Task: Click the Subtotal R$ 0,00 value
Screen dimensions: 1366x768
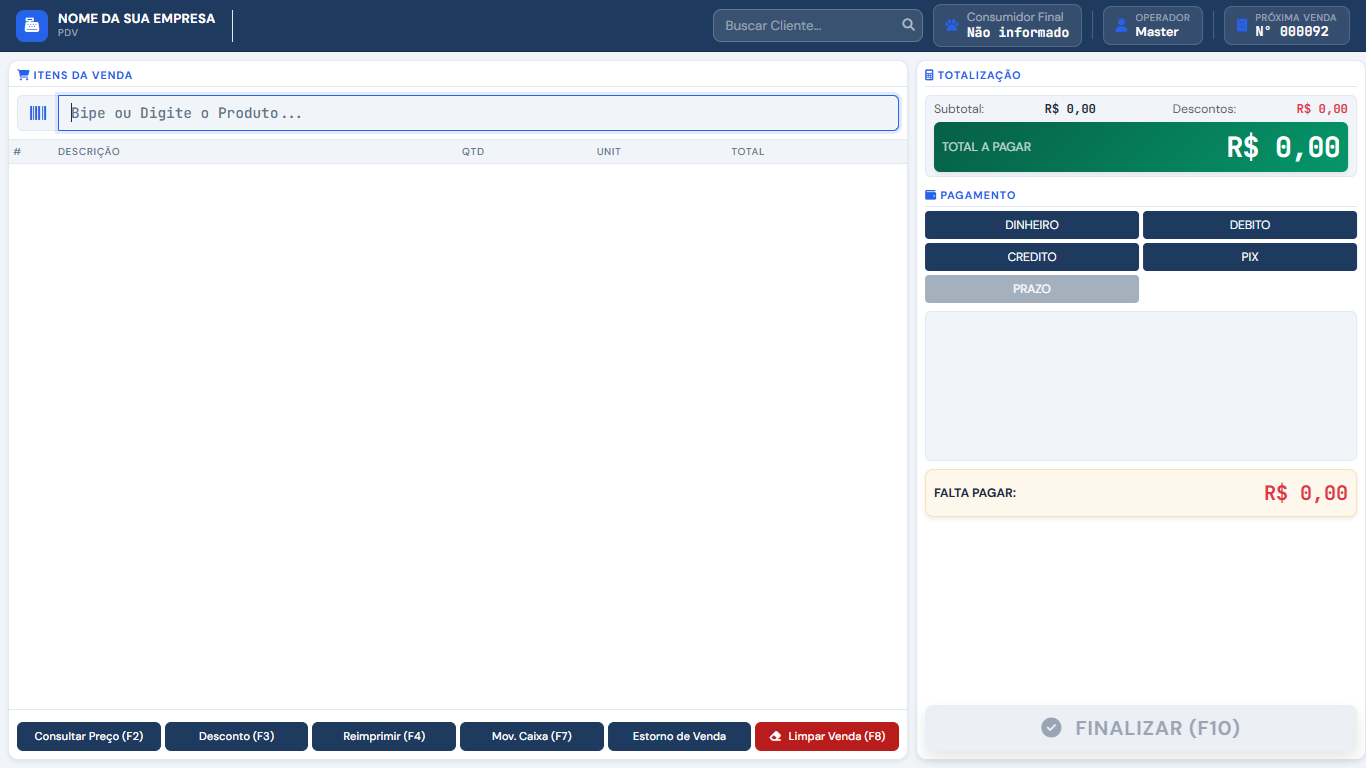Action: point(1070,109)
